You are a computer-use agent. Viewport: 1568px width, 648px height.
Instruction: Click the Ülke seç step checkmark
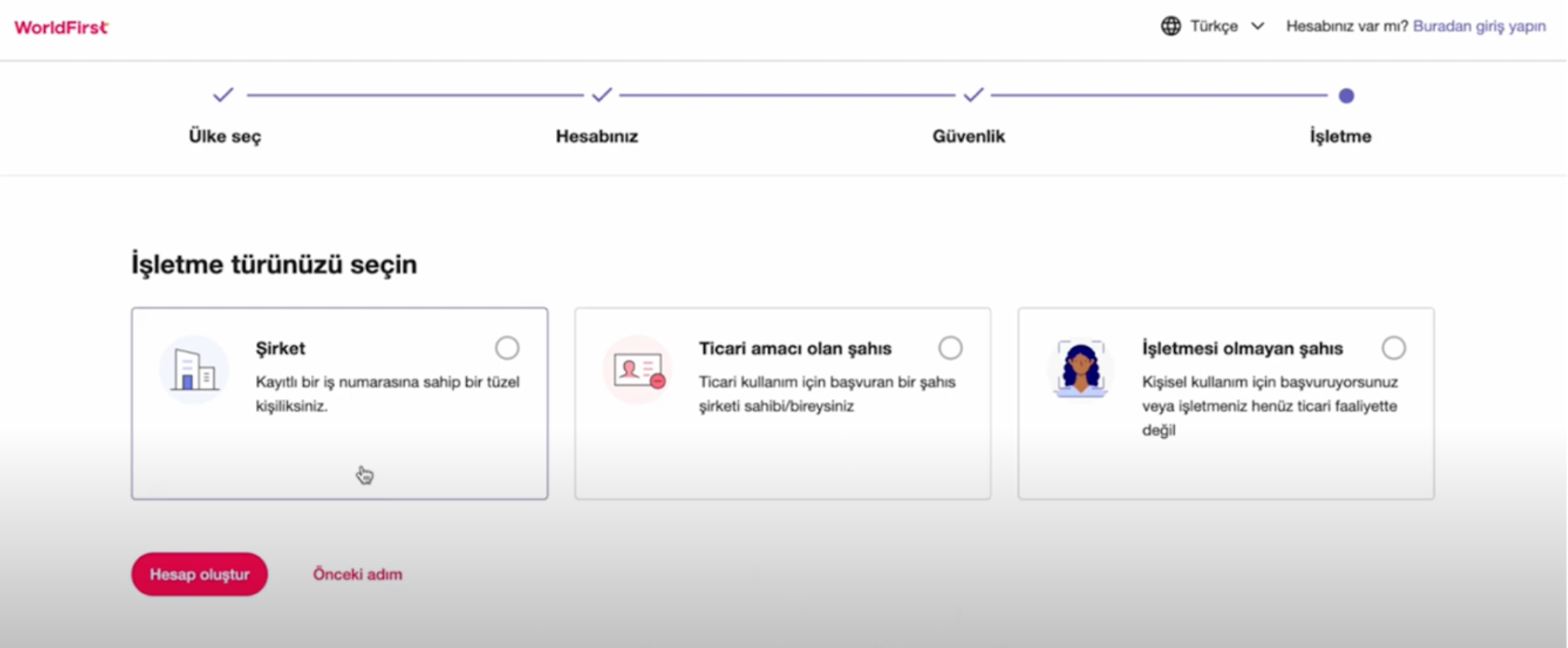tap(223, 95)
